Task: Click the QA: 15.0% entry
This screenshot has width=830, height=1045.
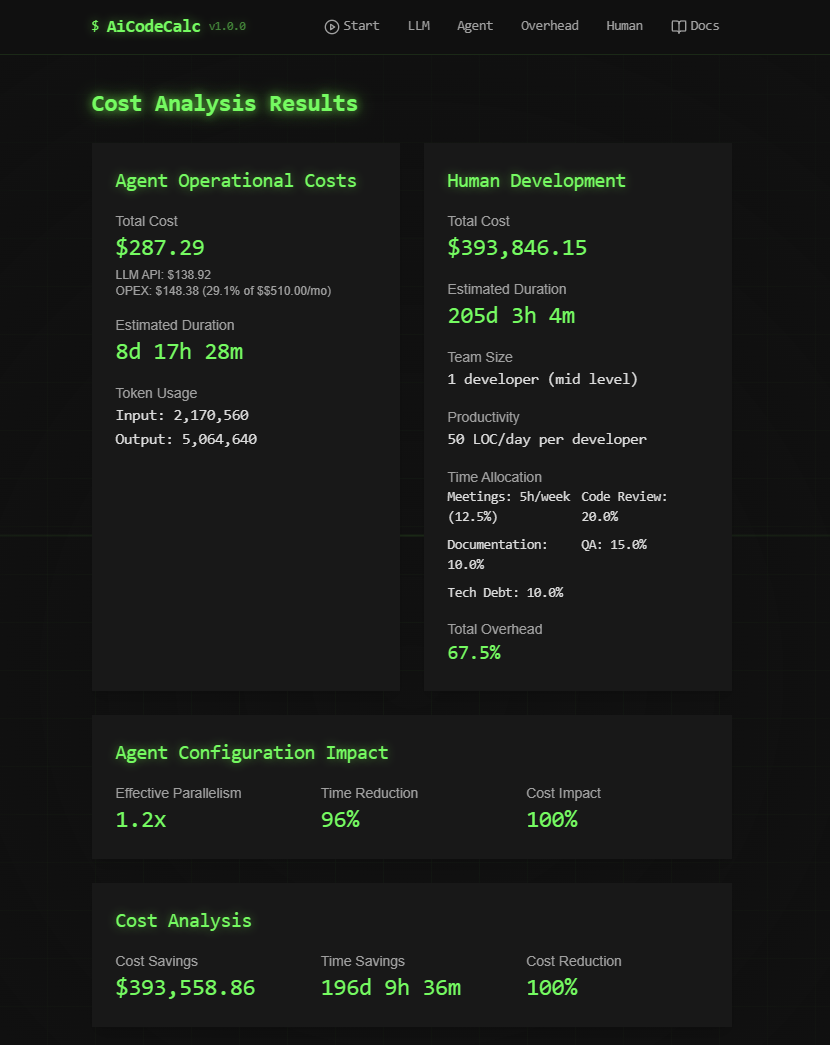Action: click(x=614, y=544)
